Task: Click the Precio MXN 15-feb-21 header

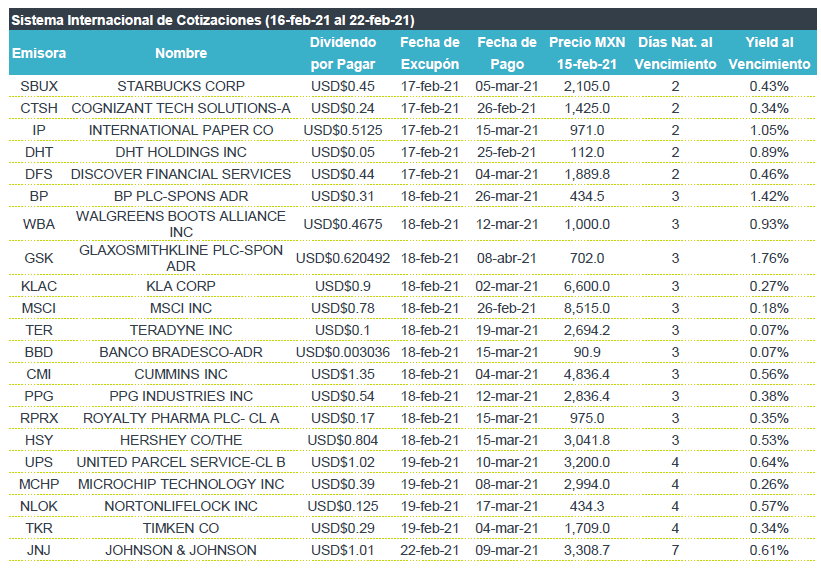Action: click(x=587, y=53)
